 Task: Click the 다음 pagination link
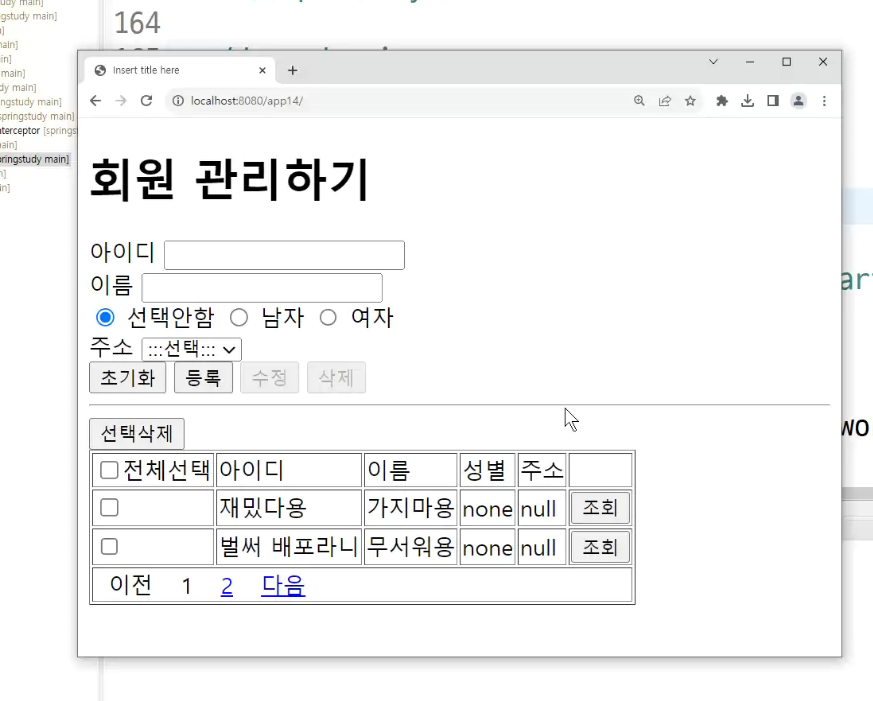click(x=283, y=585)
